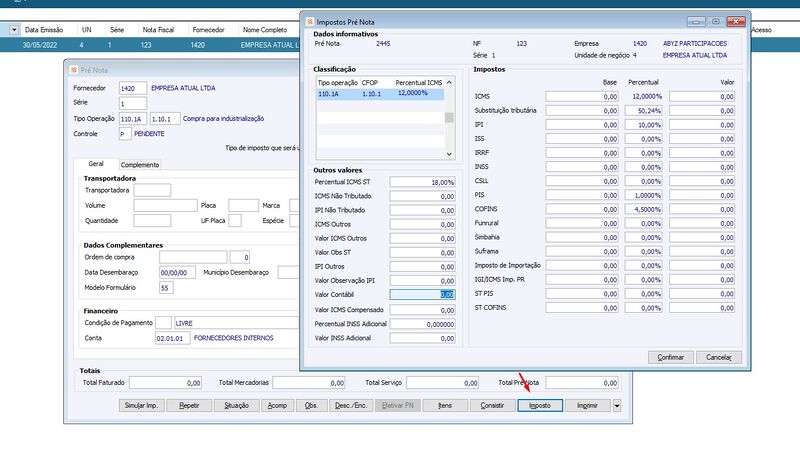Click the Imprimir button
Screen dimensions: 800x450
pos(587,406)
